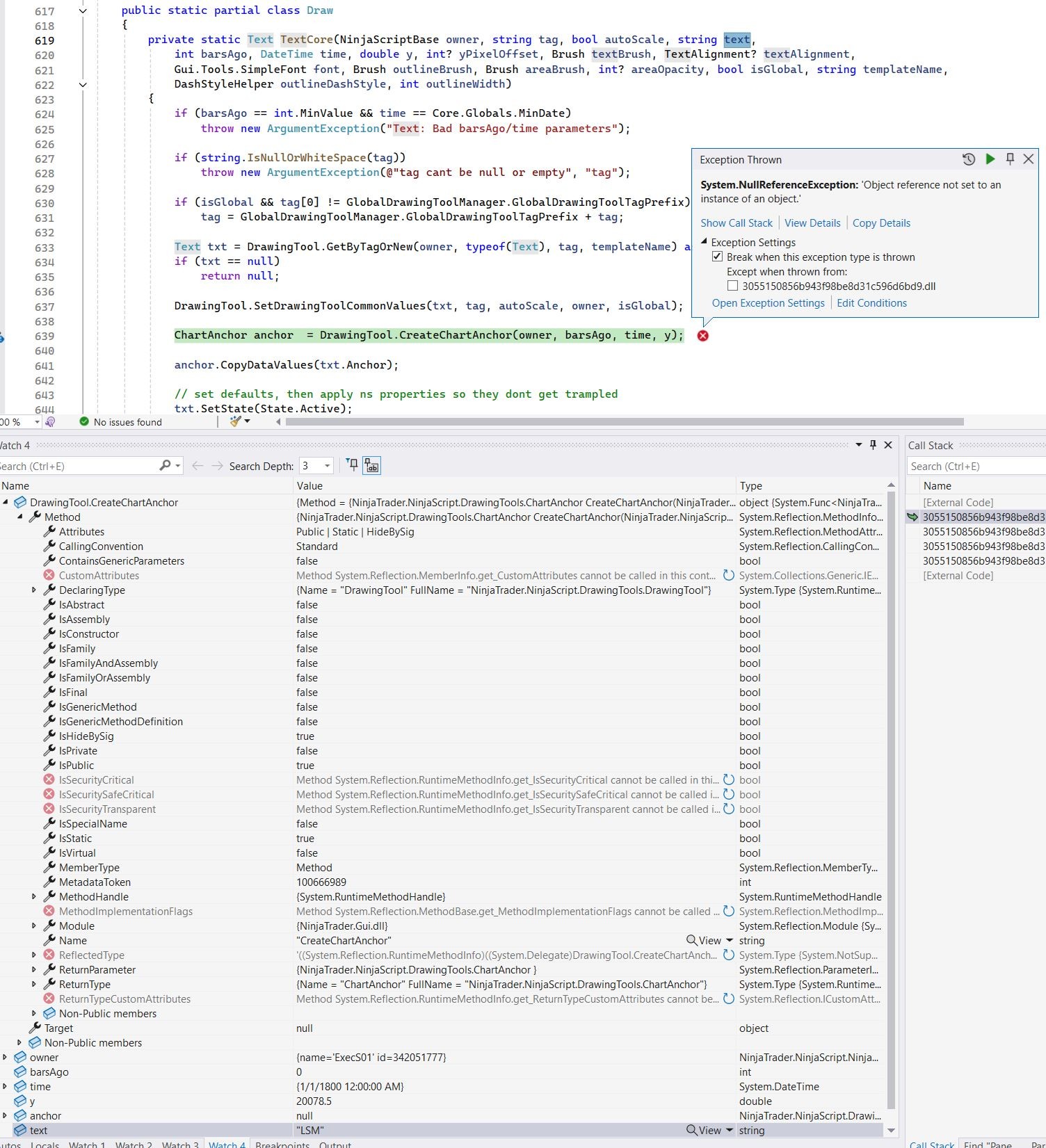The image size is (1046, 1148).
Task: Switch to the Watch 3 tab
Action: click(x=180, y=1144)
